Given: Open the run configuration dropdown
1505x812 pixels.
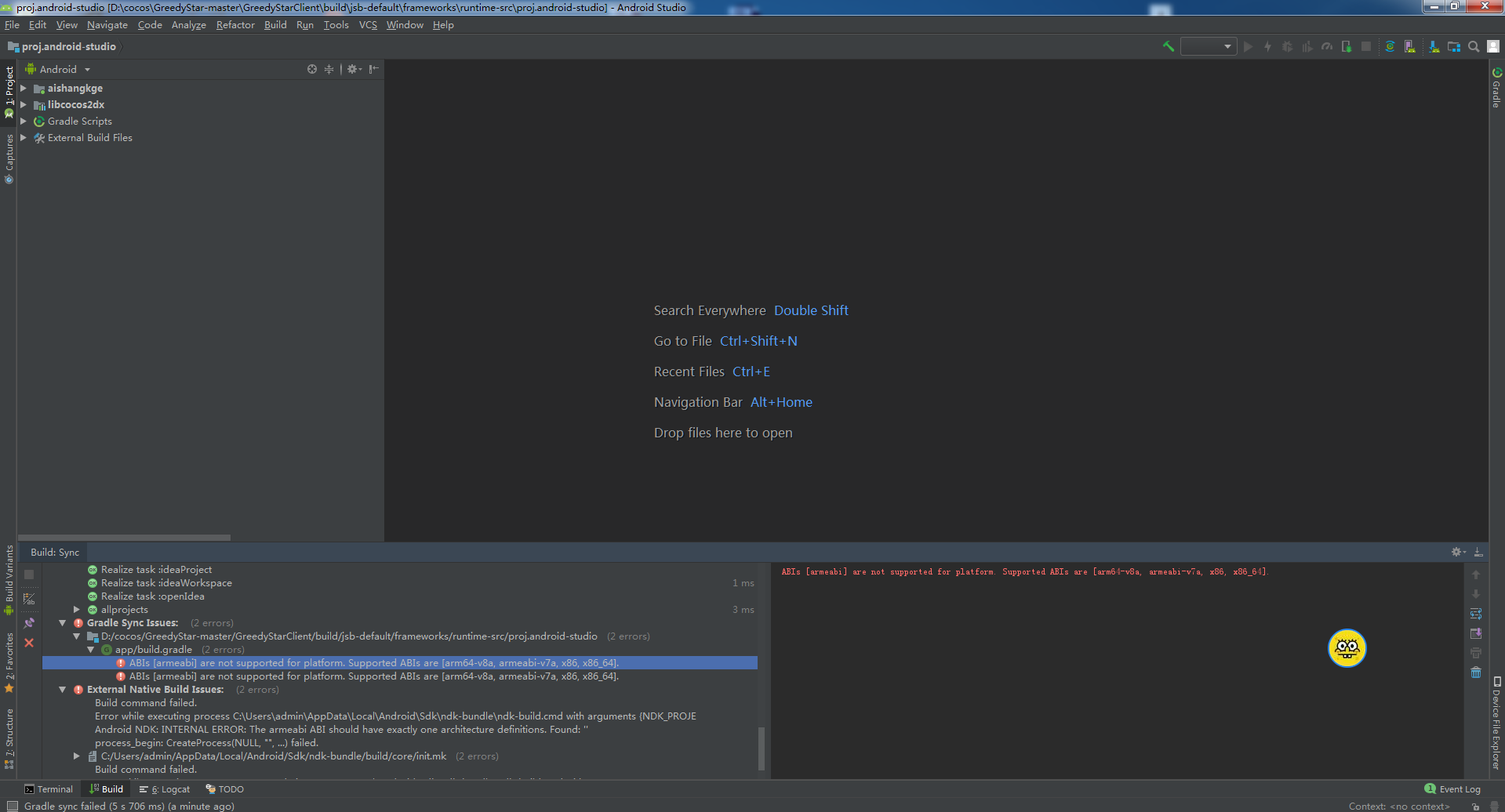Looking at the screenshot, I should coord(1209,47).
